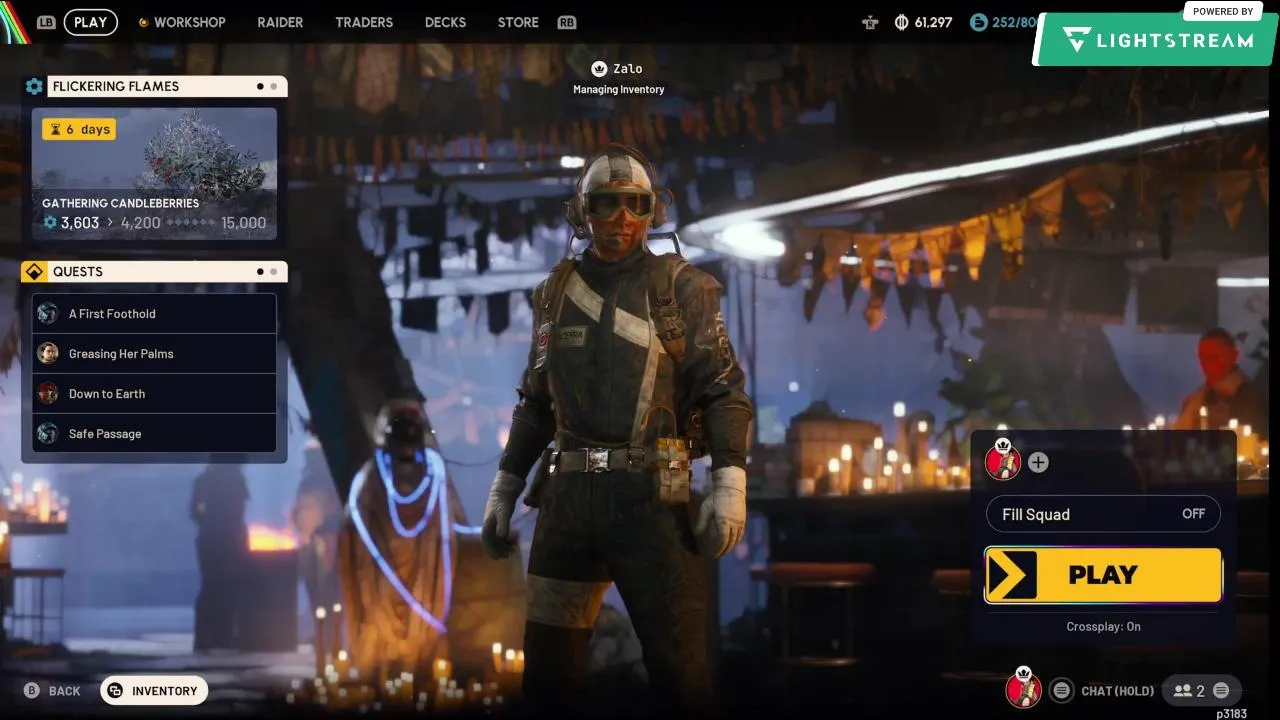Go to the TRADERS tab
The height and width of the screenshot is (720, 1280).
(364, 22)
